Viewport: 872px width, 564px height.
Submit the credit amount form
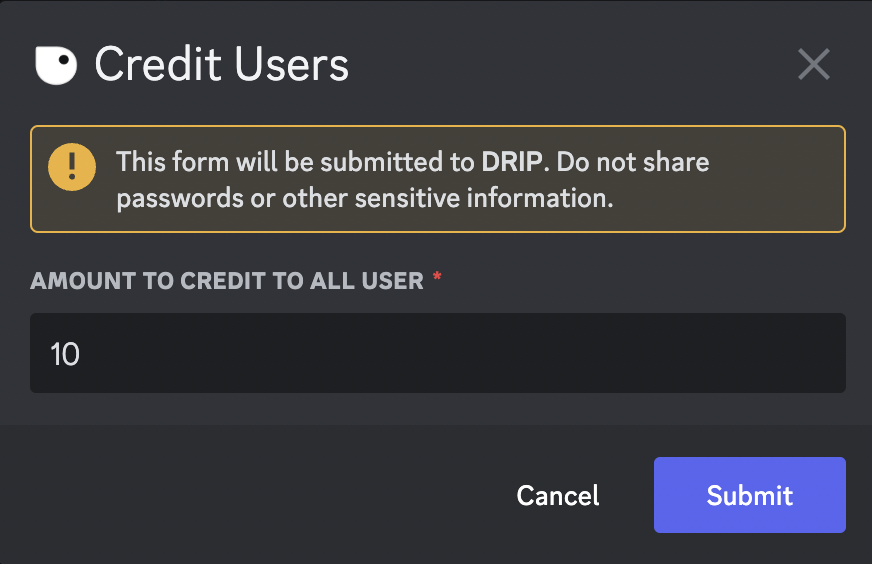click(x=750, y=494)
